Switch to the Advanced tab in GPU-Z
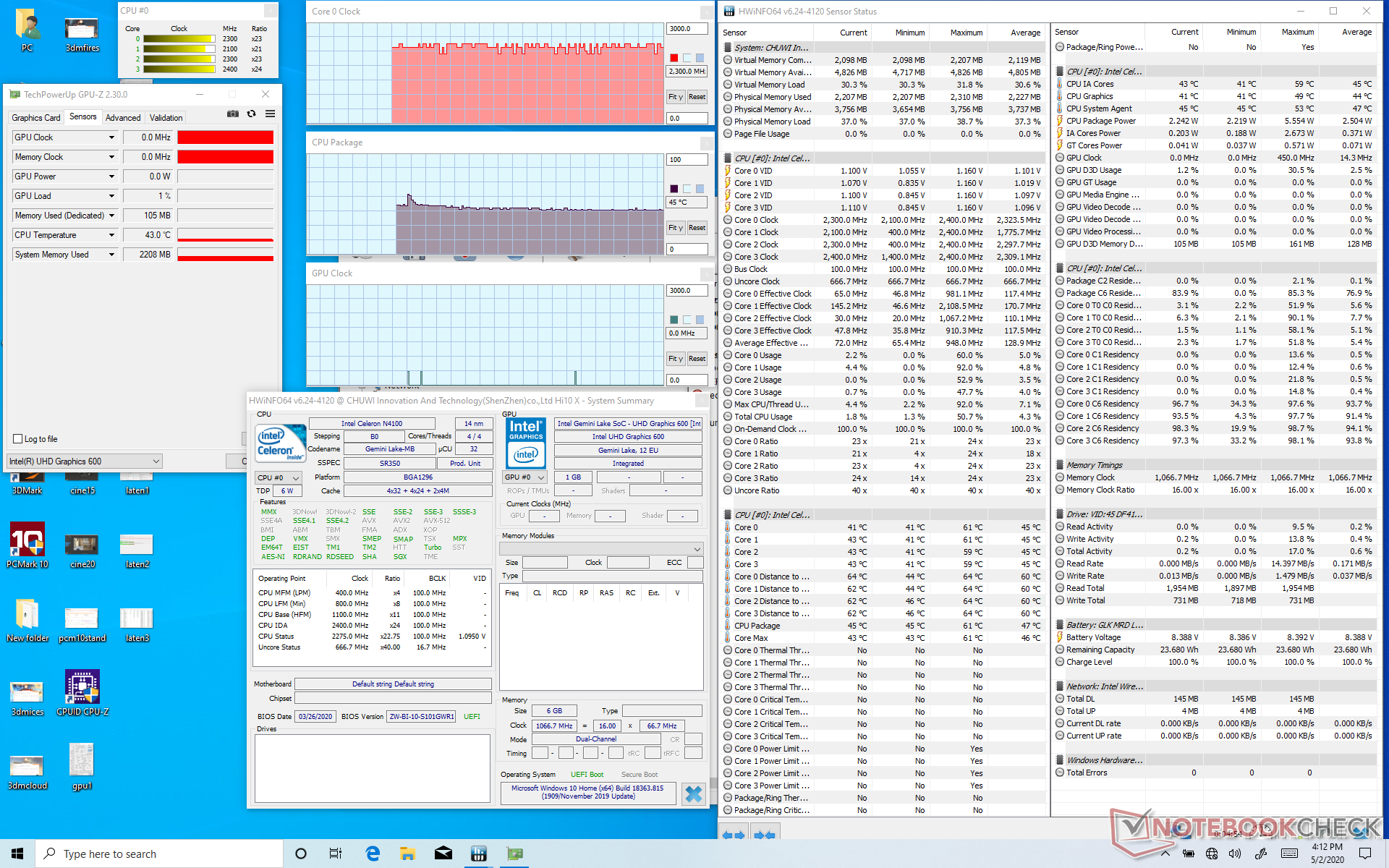 tap(123, 118)
